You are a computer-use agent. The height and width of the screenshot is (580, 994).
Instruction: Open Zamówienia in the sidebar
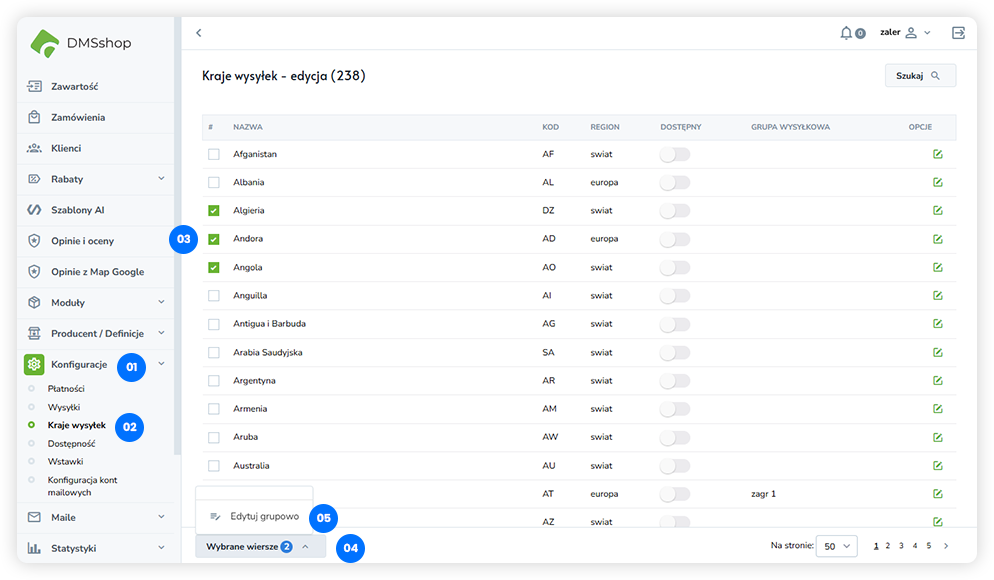[x=78, y=117]
